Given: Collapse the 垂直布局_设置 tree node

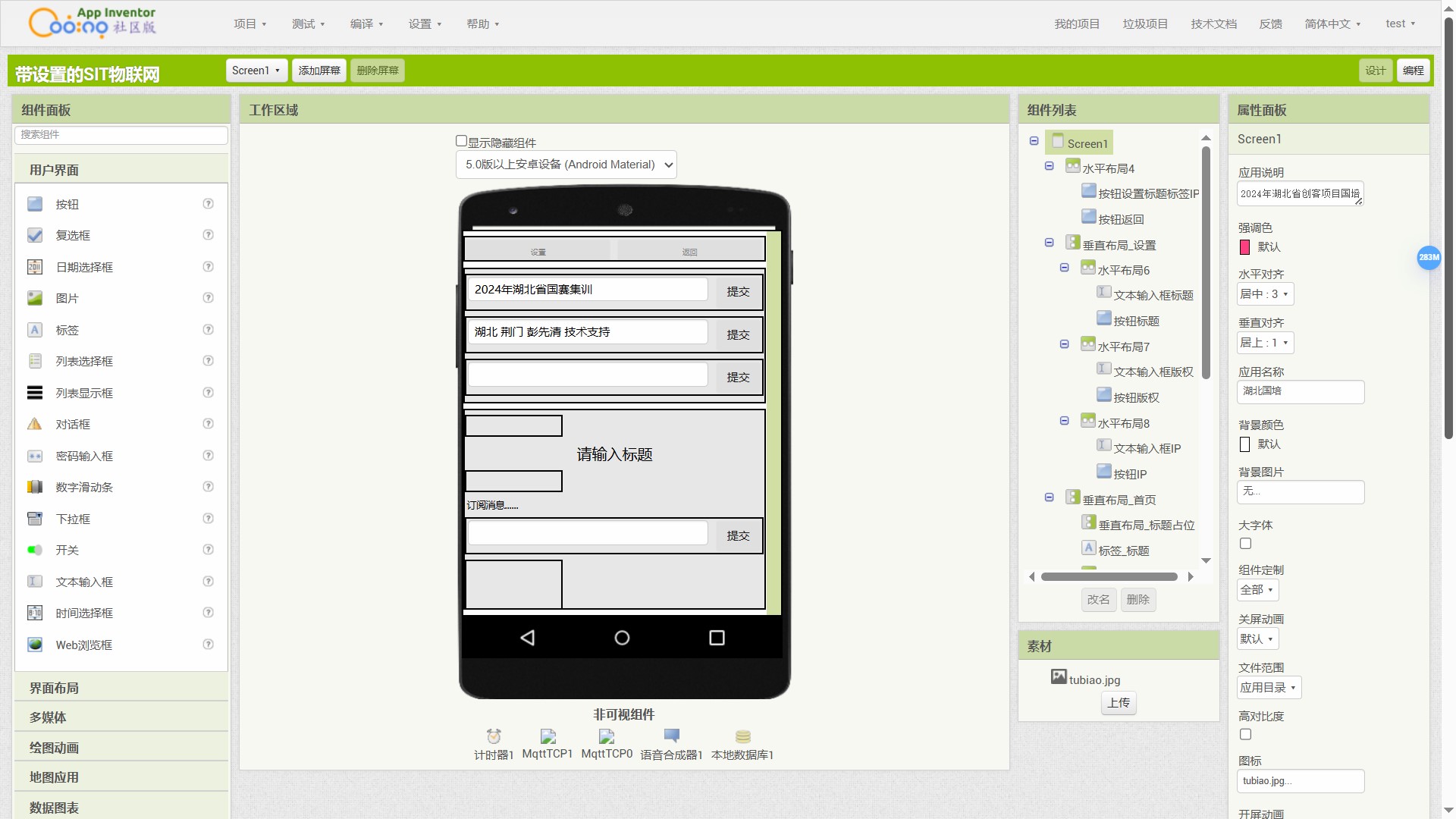Looking at the screenshot, I should pyautogui.click(x=1049, y=243).
